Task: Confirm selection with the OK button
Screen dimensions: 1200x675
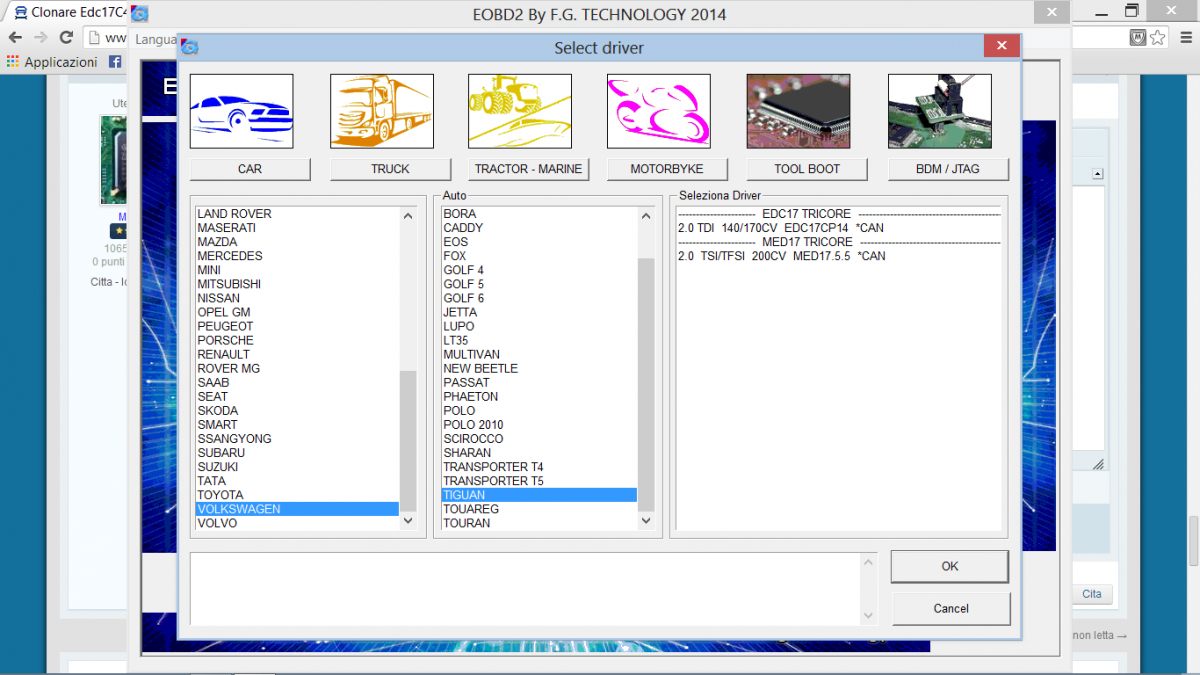Action: point(950,567)
